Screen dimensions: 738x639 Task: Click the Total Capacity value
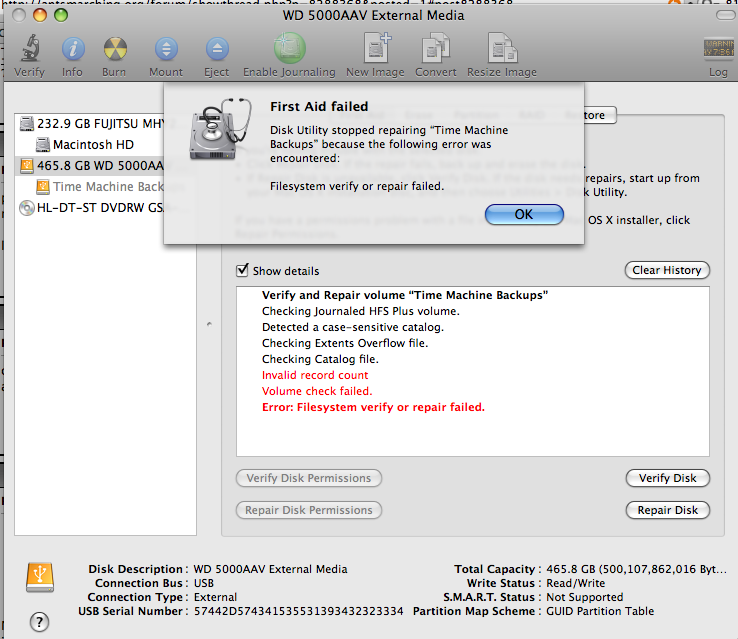click(x=636, y=569)
